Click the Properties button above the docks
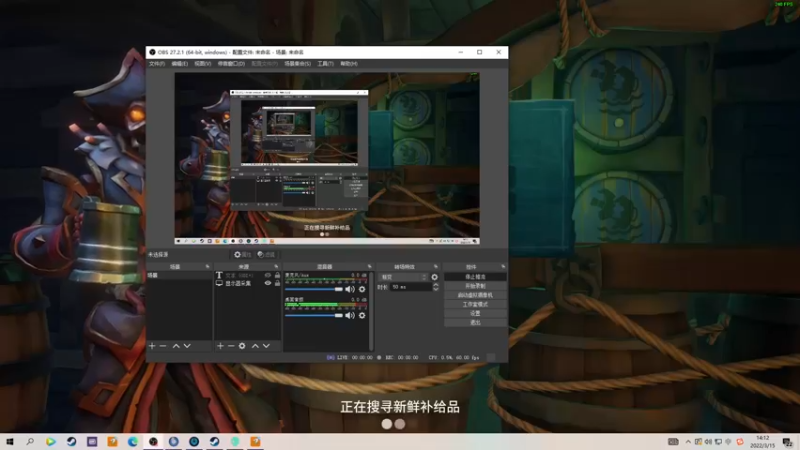The height and width of the screenshot is (450, 800). coord(242,255)
